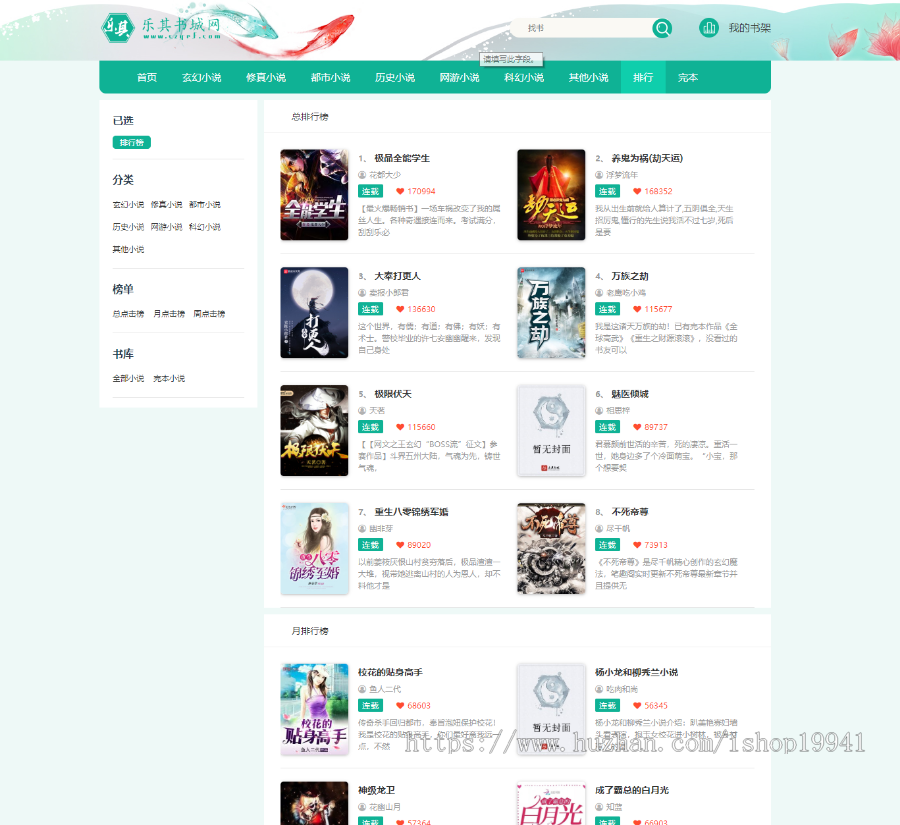Open 完本小说 under 书库
This screenshot has width=900, height=825.
tap(169, 378)
